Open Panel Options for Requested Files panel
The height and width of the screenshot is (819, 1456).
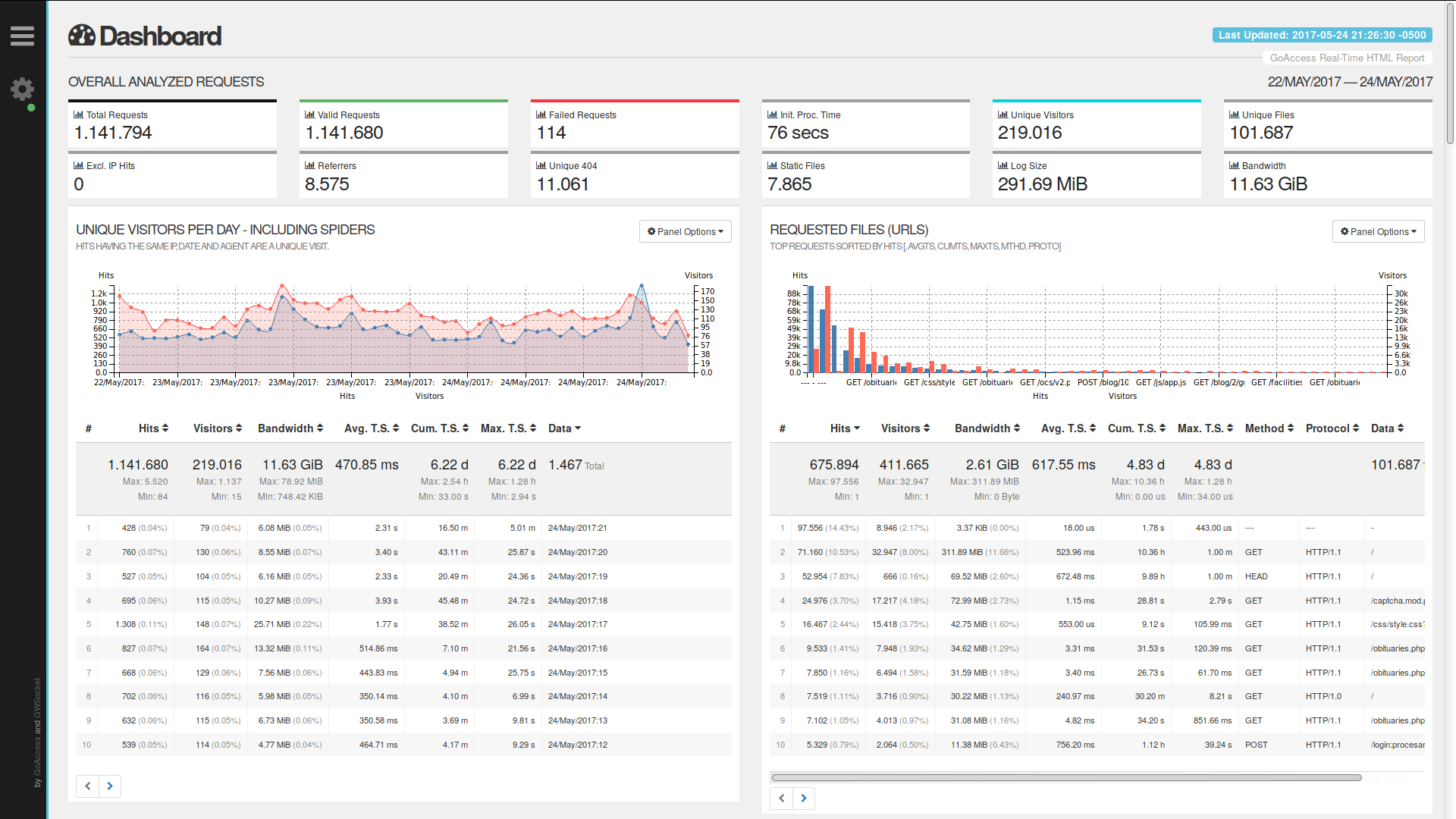coord(1378,231)
